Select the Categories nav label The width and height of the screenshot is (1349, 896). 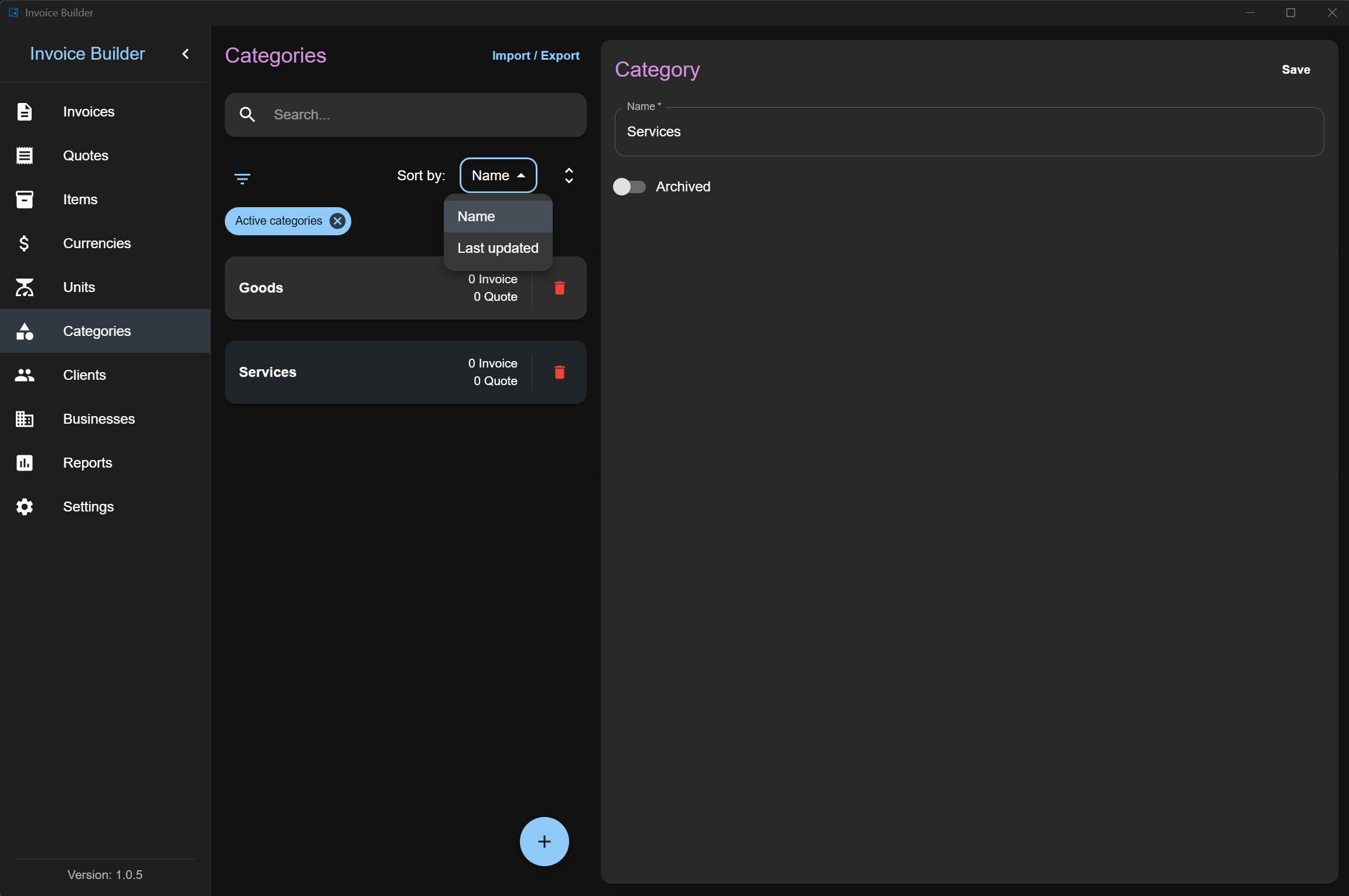97,331
